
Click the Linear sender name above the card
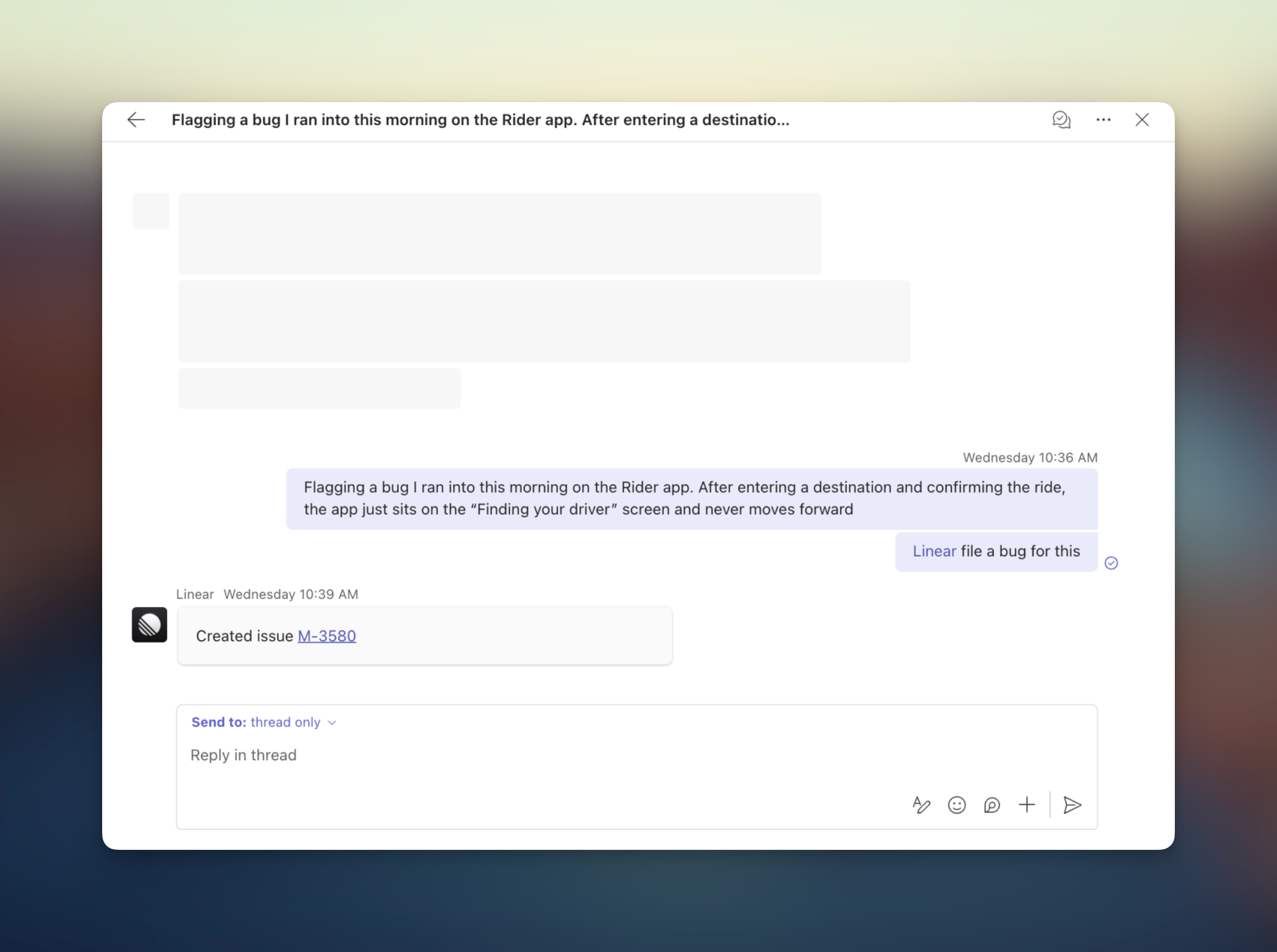195,594
